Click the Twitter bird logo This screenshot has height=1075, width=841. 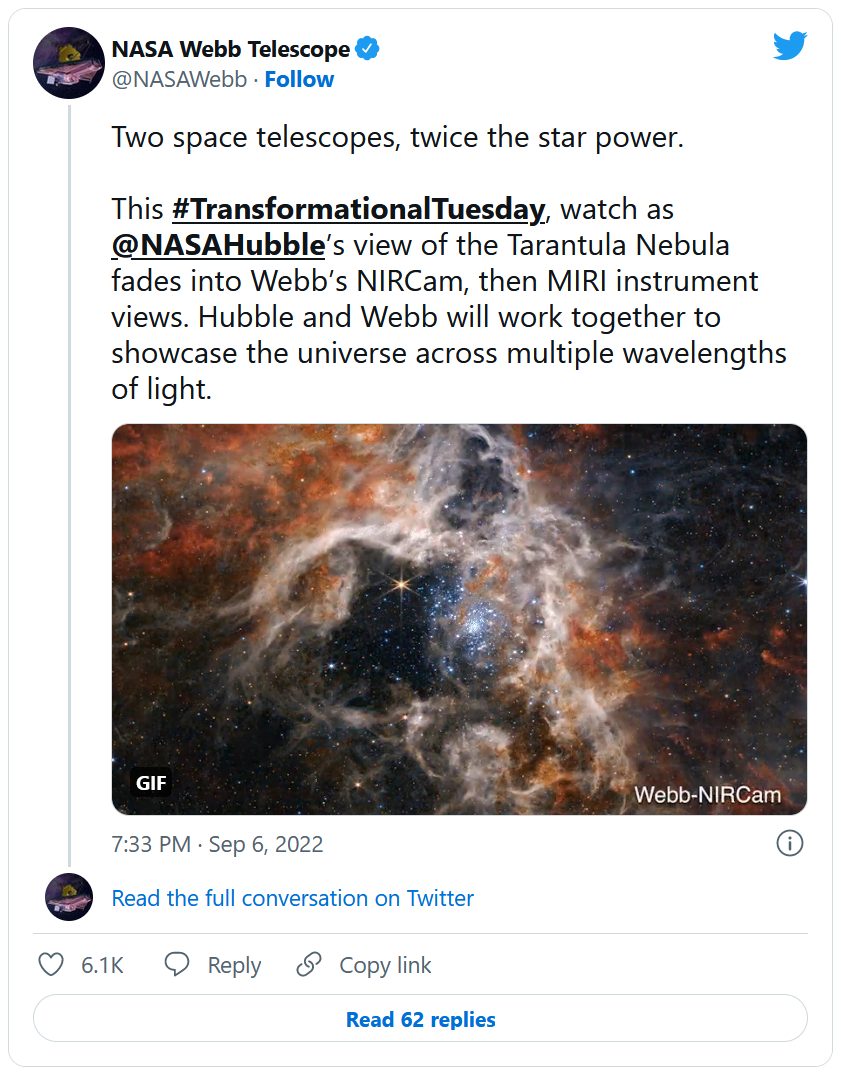click(x=789, y=45)
